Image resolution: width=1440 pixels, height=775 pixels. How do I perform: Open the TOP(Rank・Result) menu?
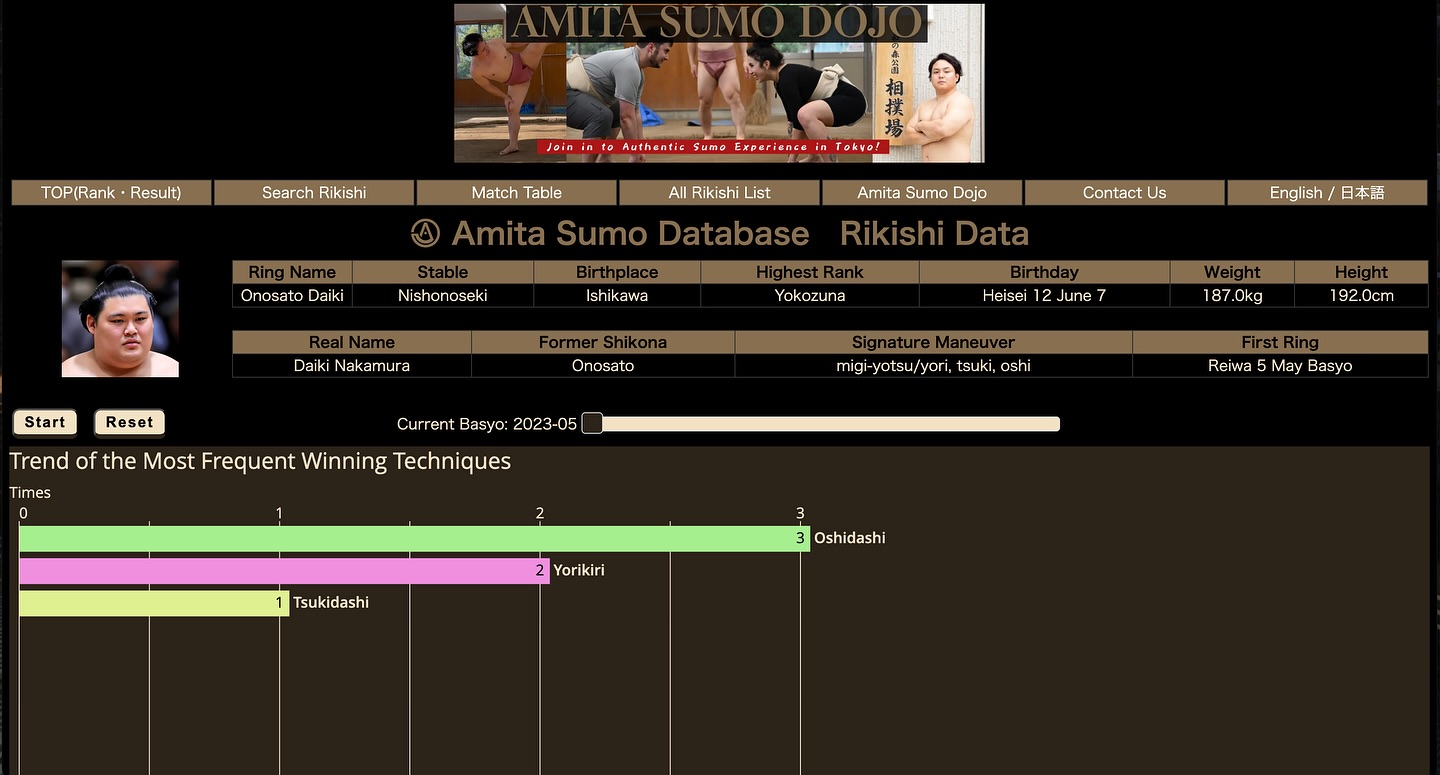click(111, 192)
